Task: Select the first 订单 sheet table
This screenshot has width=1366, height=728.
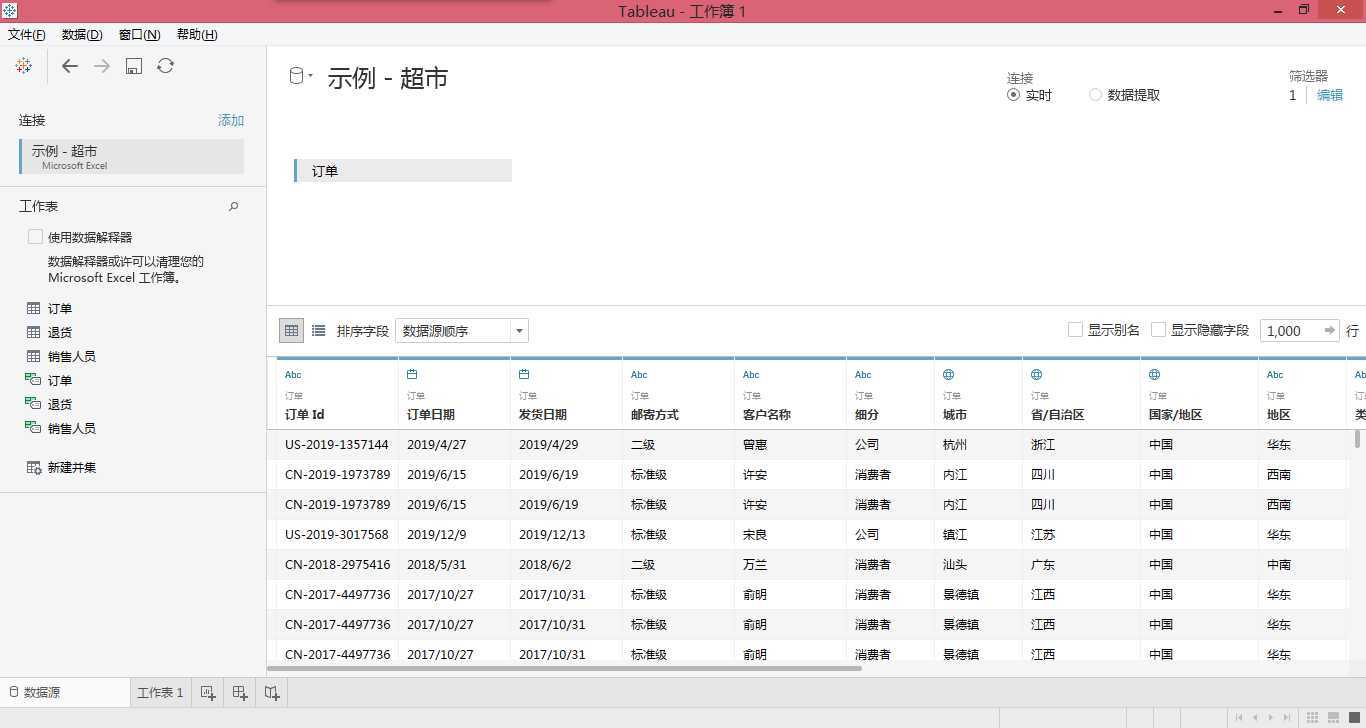Action: 50,309
